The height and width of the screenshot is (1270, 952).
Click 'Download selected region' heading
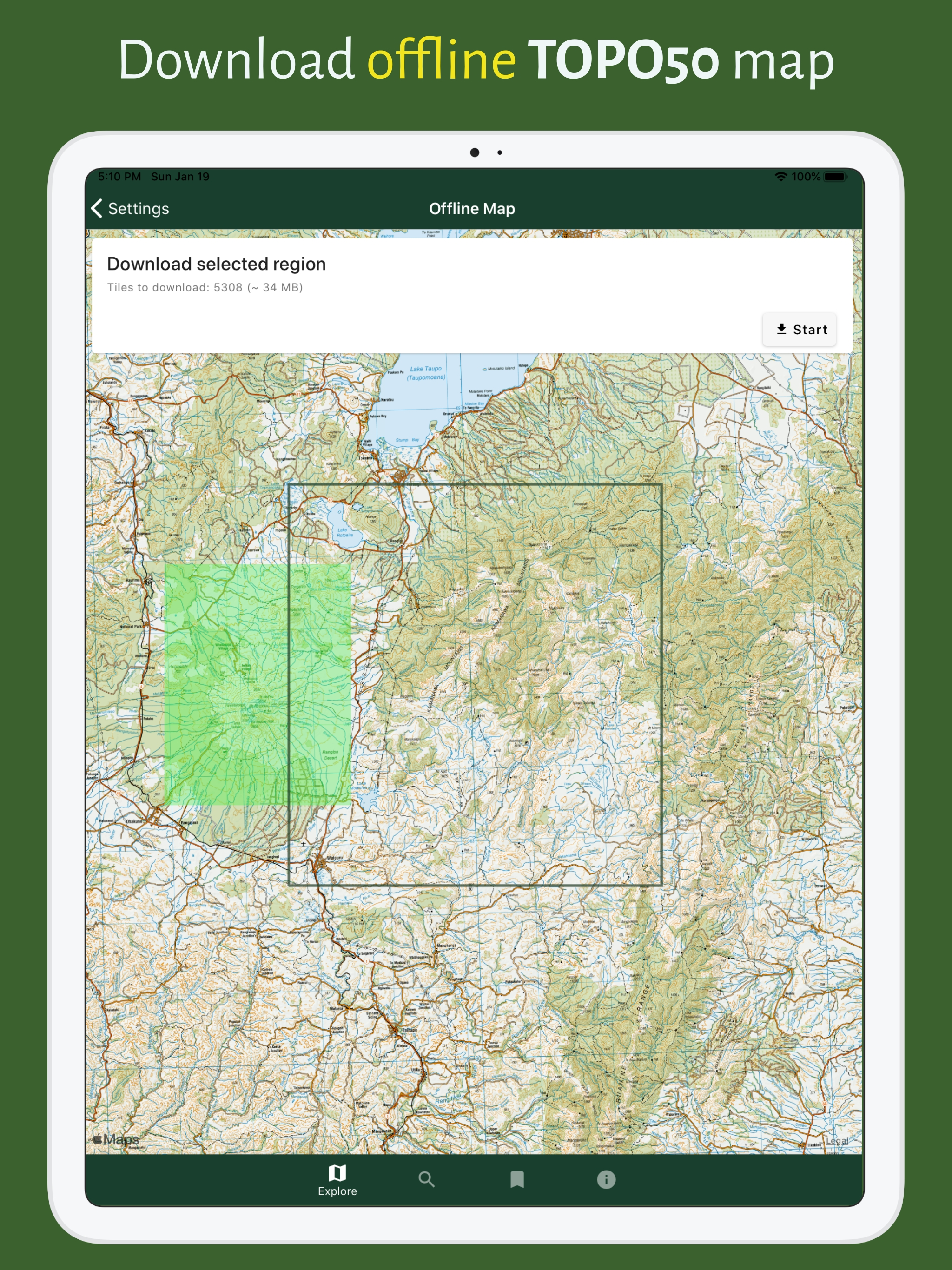pyautogui.click(x=217, y=264)
